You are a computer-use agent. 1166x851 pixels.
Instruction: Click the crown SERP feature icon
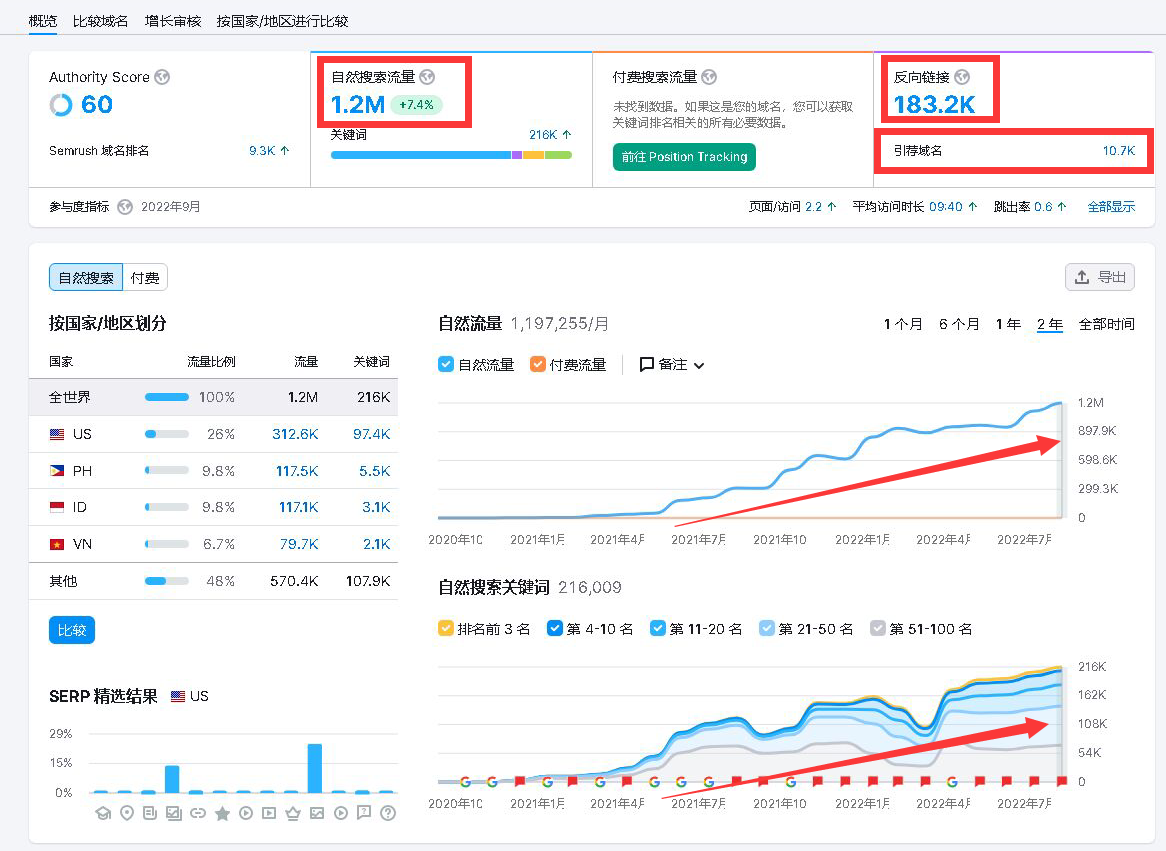click(293, 813)
